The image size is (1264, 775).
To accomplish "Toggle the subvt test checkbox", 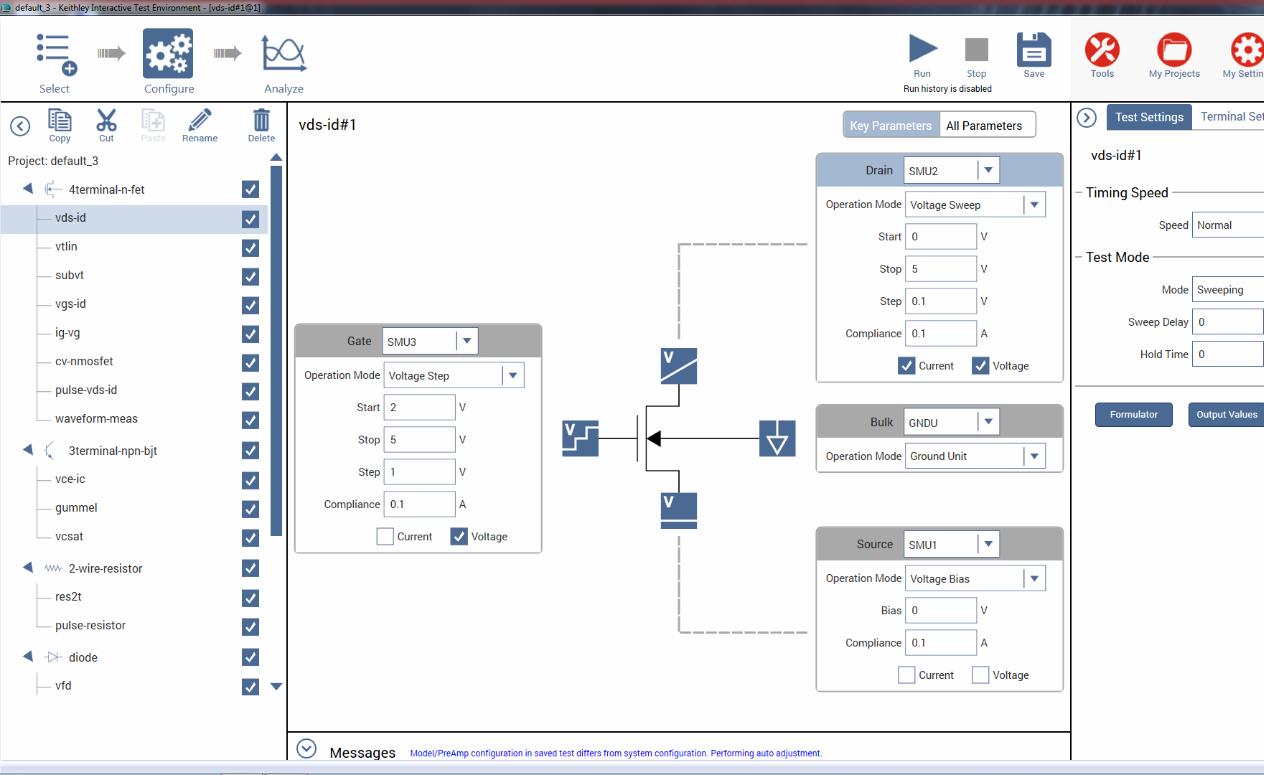I will pos(250,276).
